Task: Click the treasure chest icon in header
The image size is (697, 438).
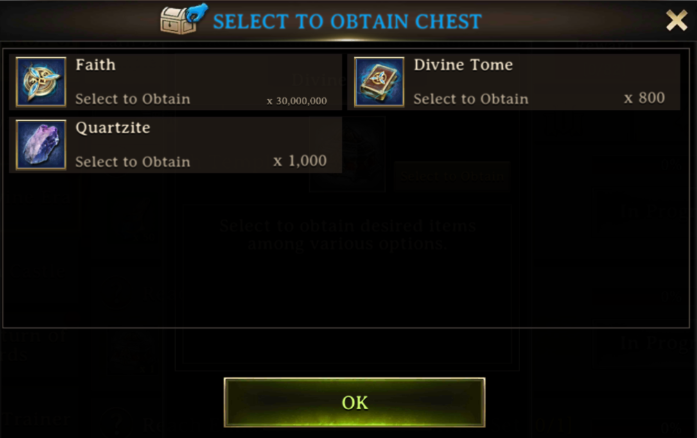Action: [x=184, y=19]
